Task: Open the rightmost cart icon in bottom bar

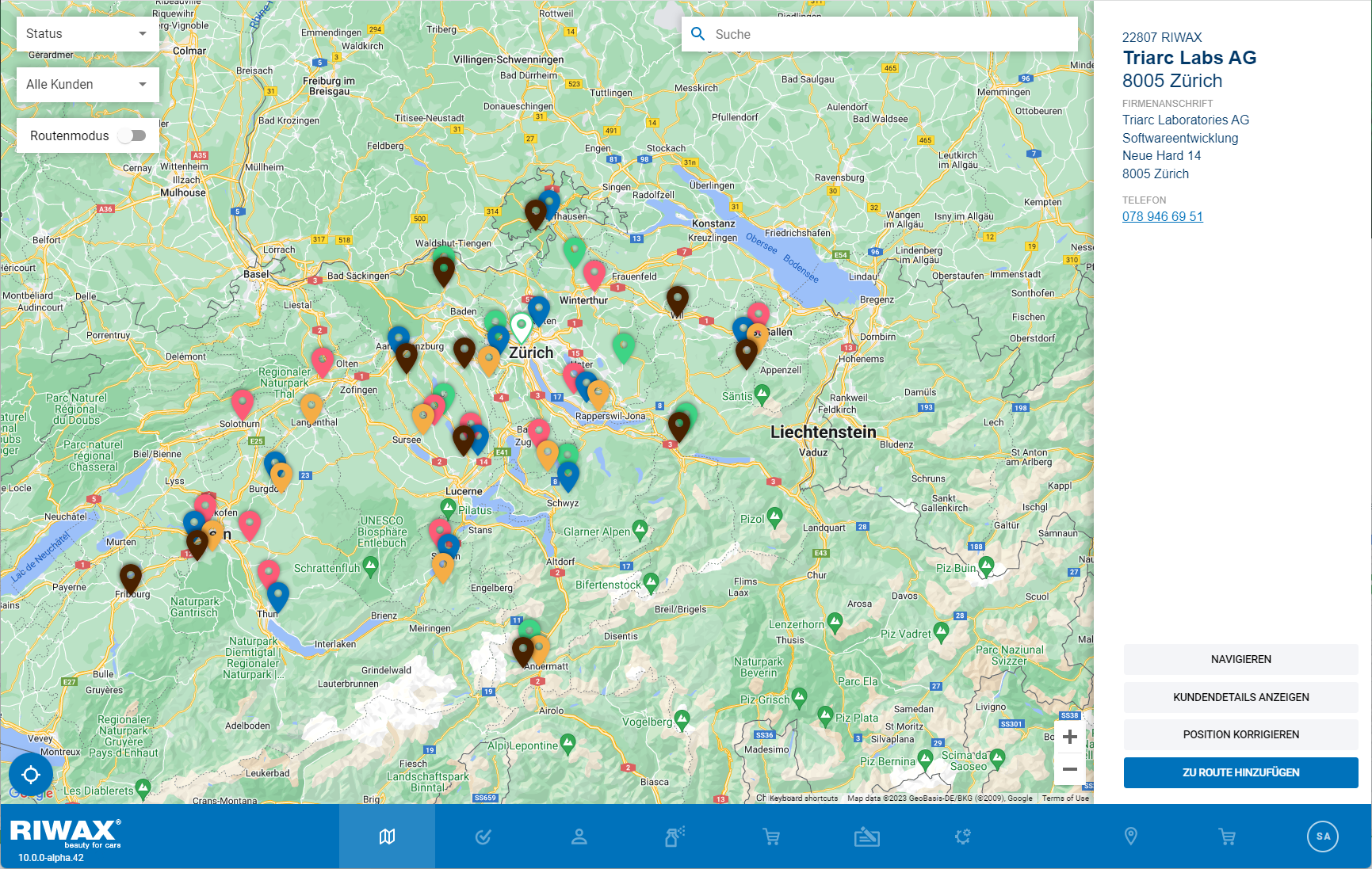Action: click(x=1227, y=836)
